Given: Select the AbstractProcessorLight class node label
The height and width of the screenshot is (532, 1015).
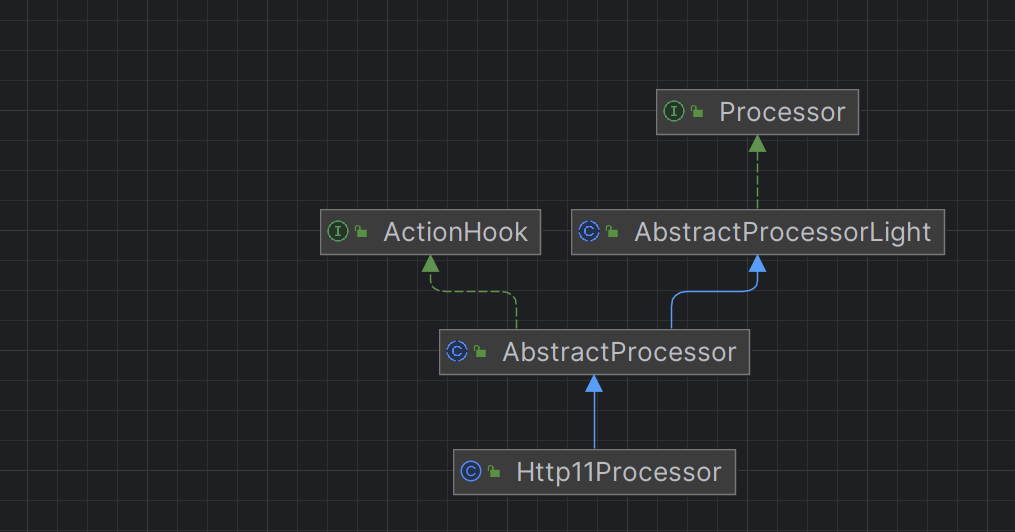Looking at the screenshot, I should [x=782, y=232].
